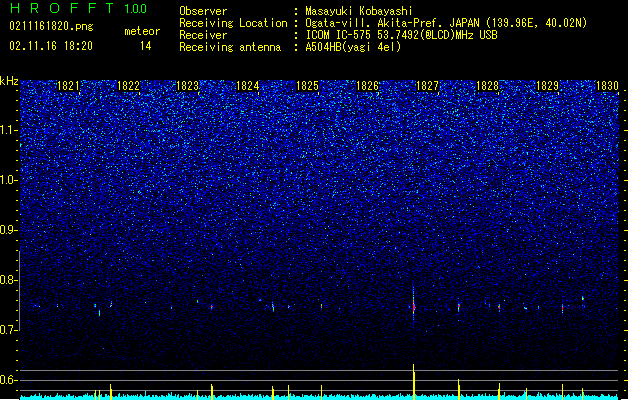
Task: Click the date stamp 02.11.16 18:20
Action: (x=51, y=46)
